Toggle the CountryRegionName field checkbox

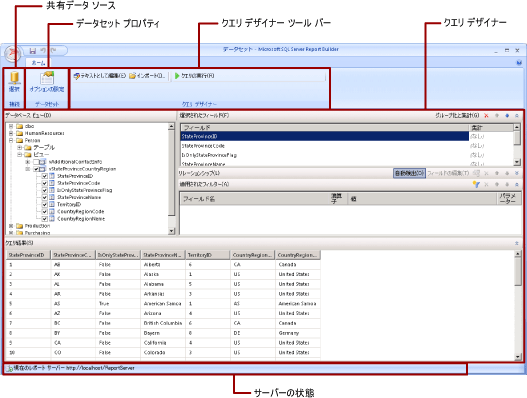pos(44,219)
